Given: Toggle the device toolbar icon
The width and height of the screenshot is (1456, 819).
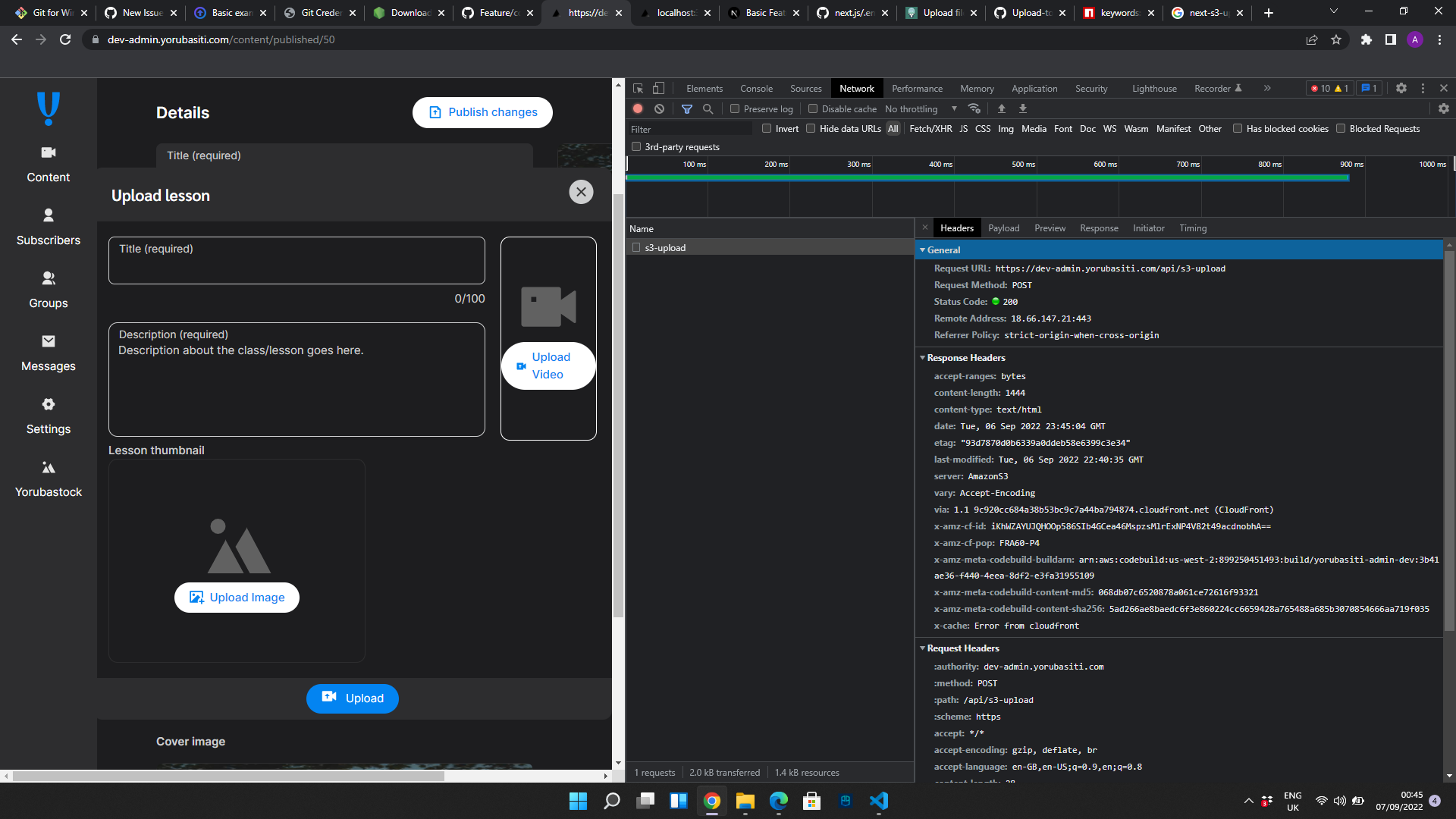Looking at the screenshot, I should 658,88.
